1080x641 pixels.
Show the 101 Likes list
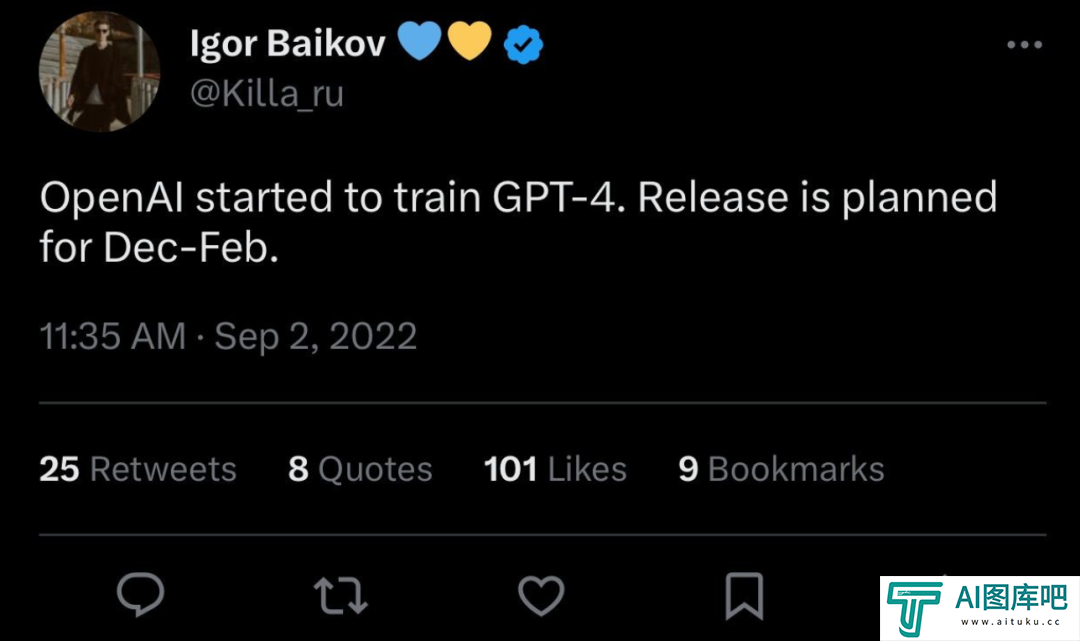[x=555, y=469]
